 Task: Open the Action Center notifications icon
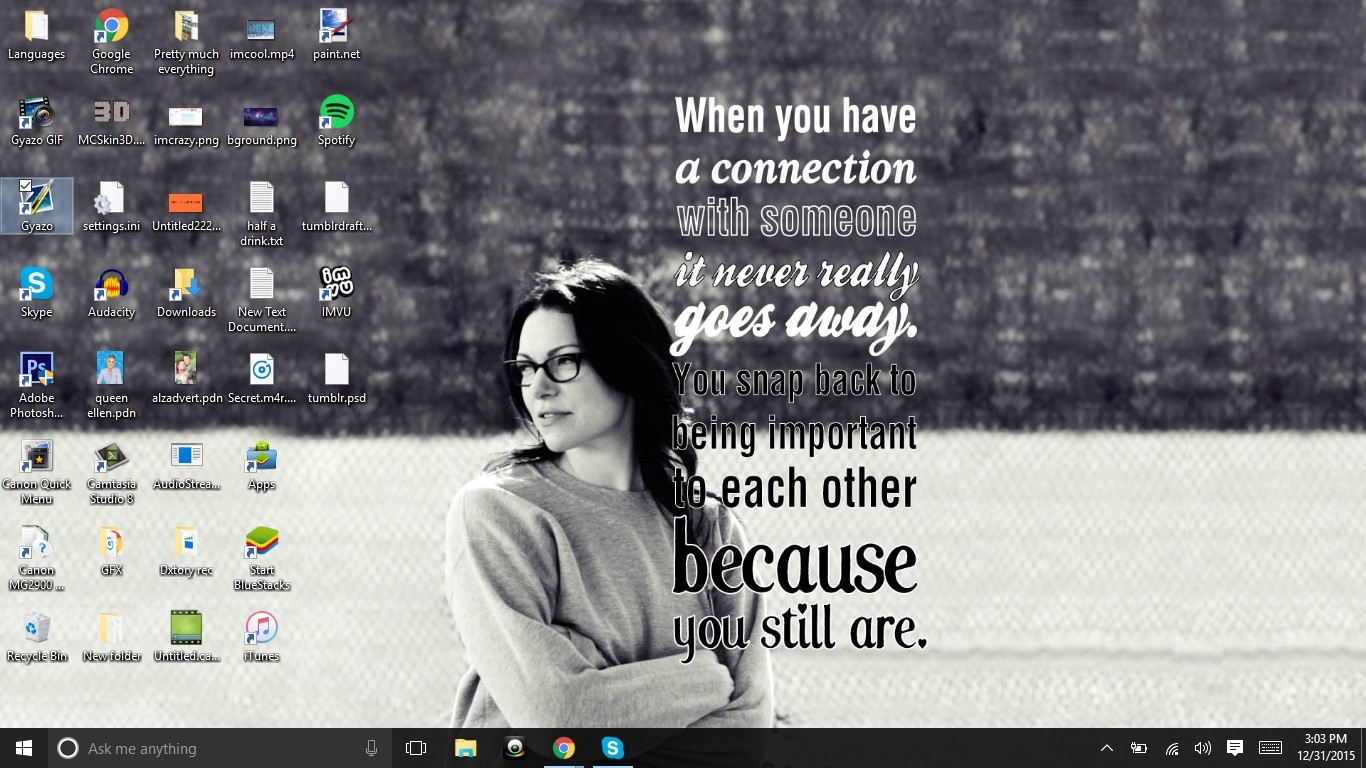1235,748
